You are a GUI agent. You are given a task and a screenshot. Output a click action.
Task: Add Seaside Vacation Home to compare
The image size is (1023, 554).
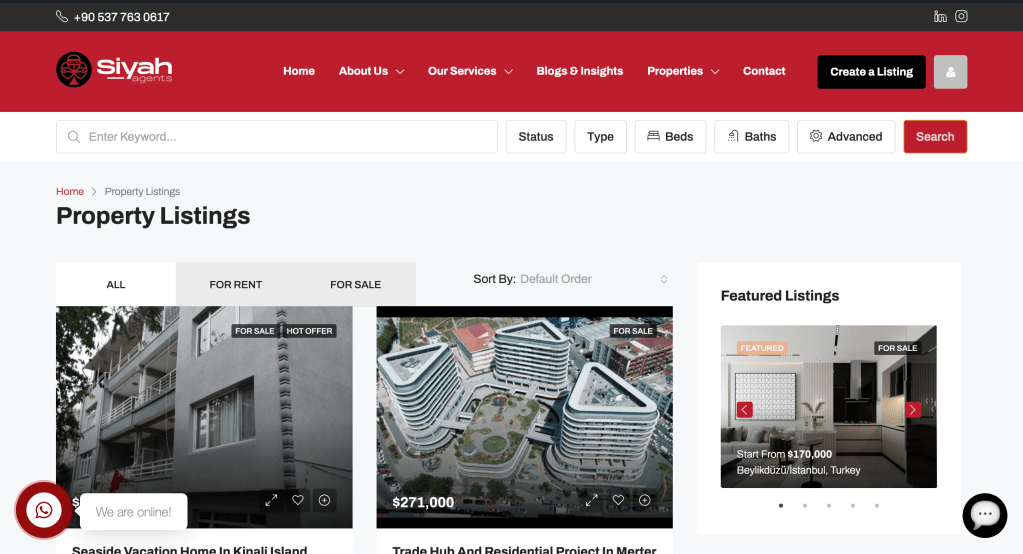coord(324,500)
